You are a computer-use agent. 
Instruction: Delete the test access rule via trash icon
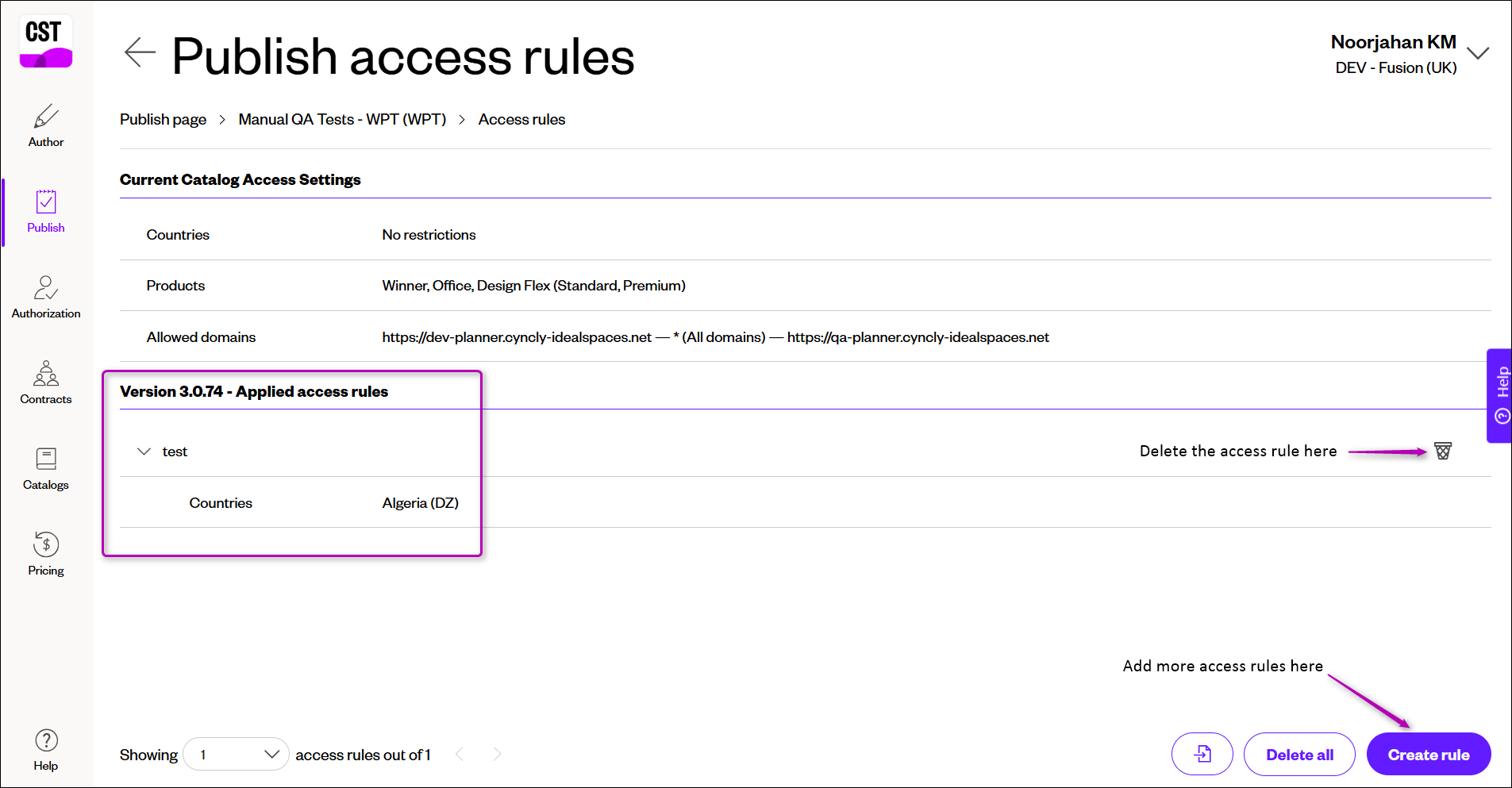point(1443,451)
